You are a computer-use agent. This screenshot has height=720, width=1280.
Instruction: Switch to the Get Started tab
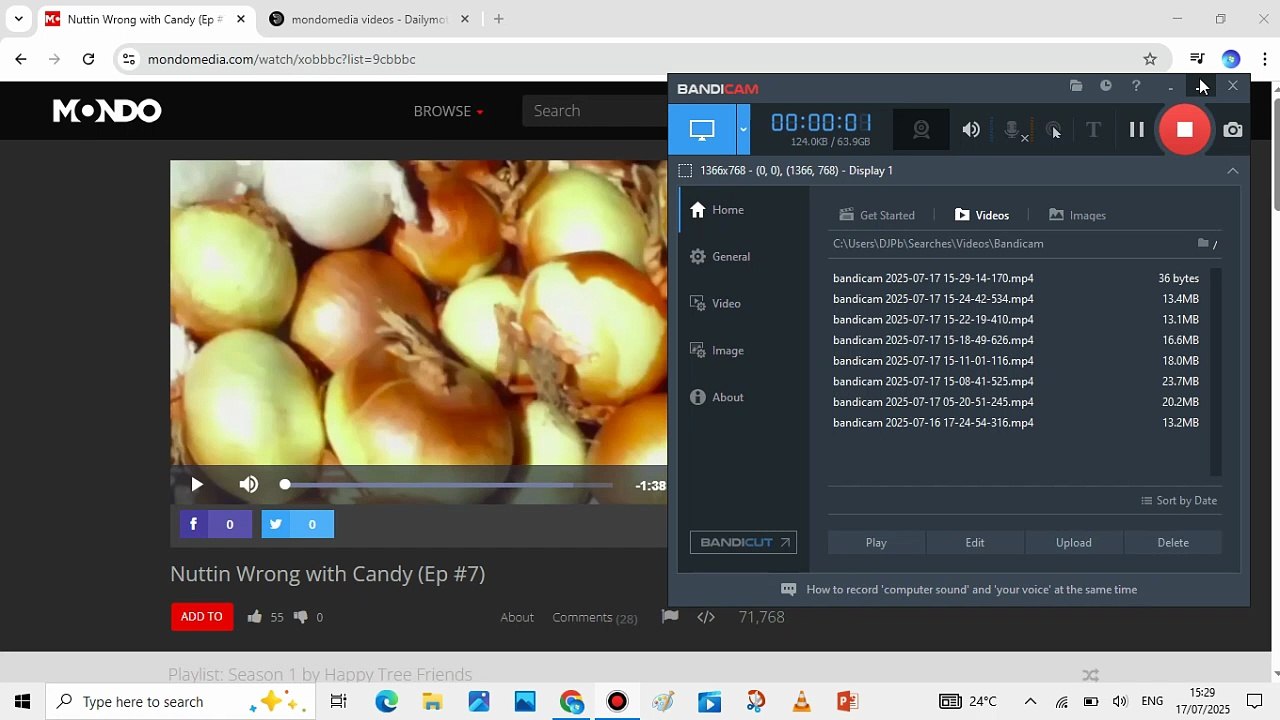point(877,215)
